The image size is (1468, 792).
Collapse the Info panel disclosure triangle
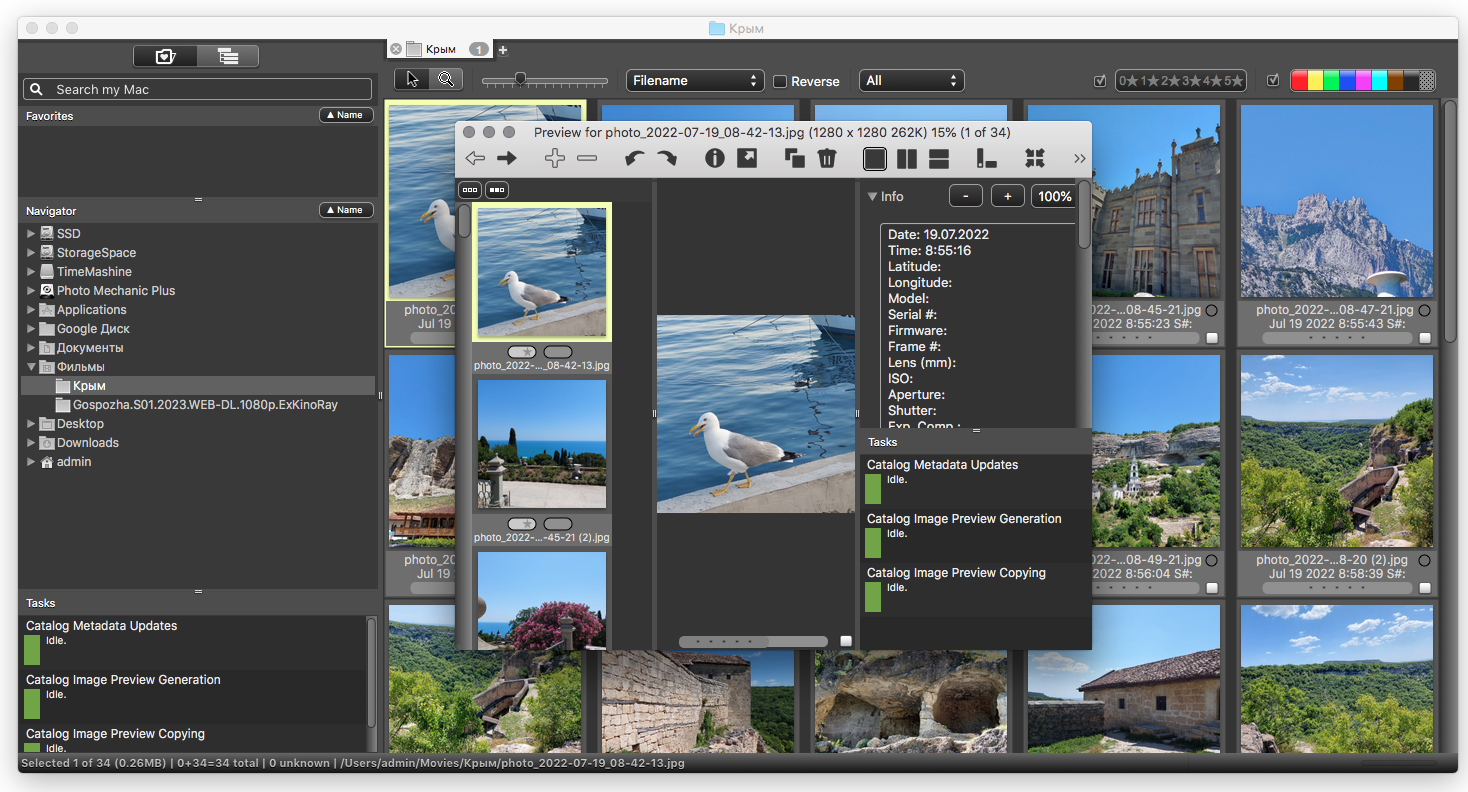pyautogui.click(x=872, y=197)
